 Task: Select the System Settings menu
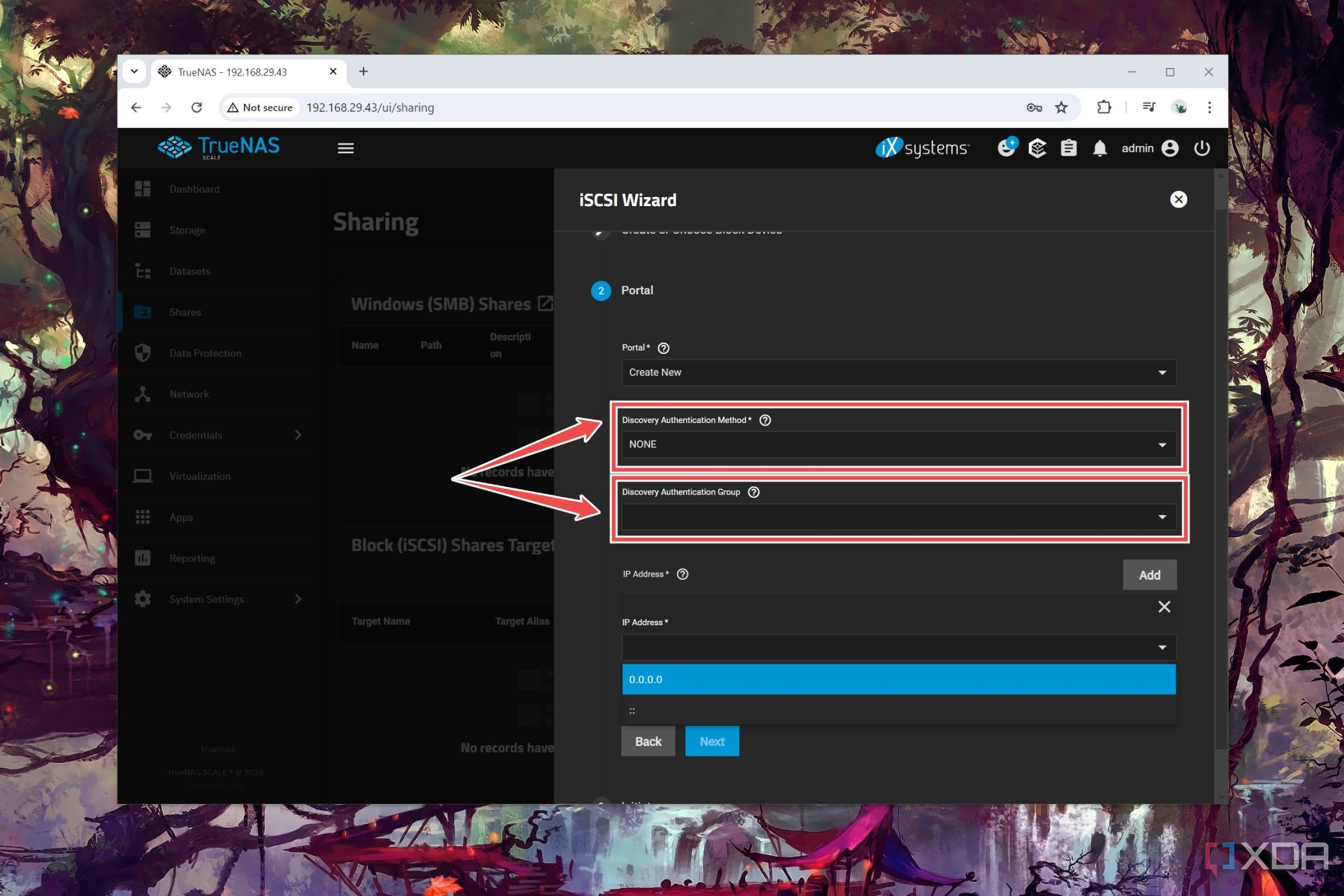pyautogui.click(x=206, y=598)
